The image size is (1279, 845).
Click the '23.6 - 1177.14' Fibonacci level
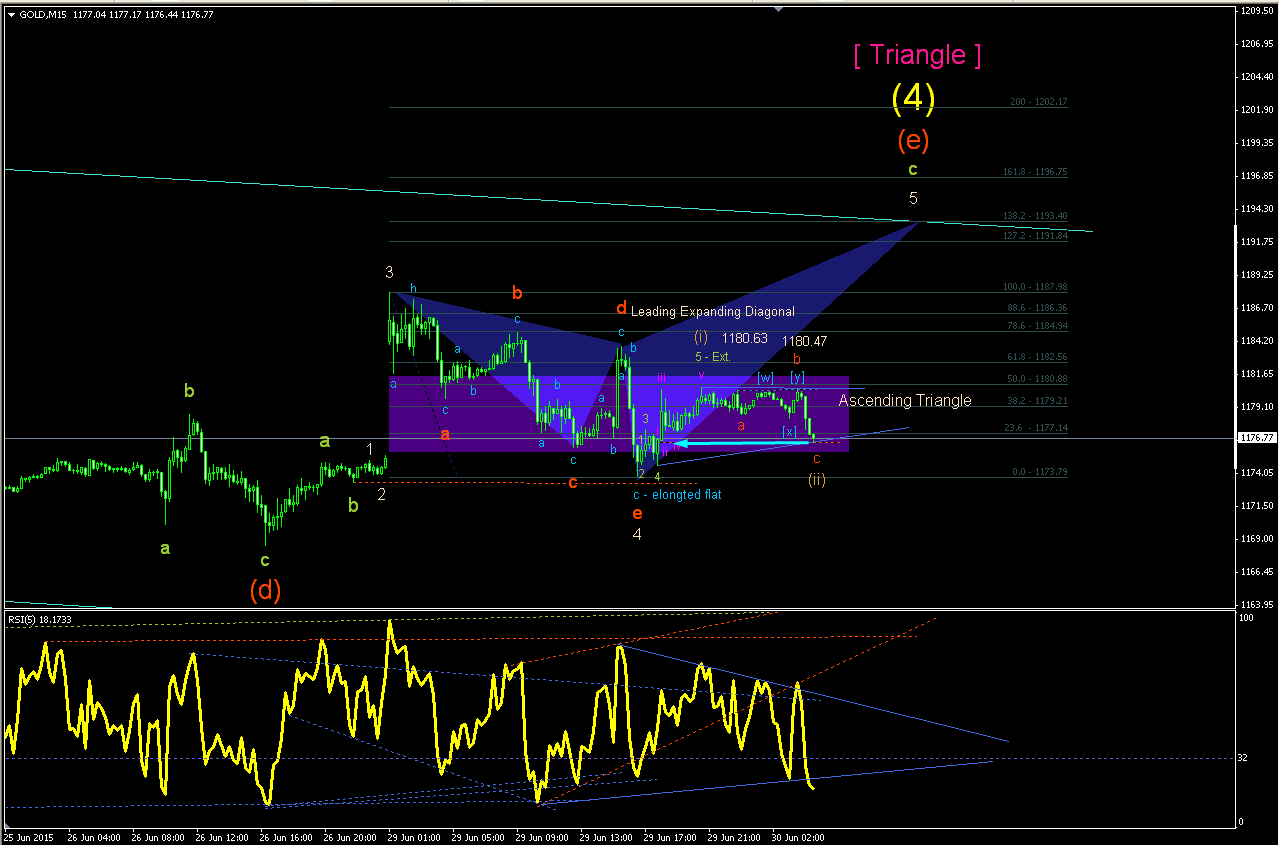[x=1036, y=428]
